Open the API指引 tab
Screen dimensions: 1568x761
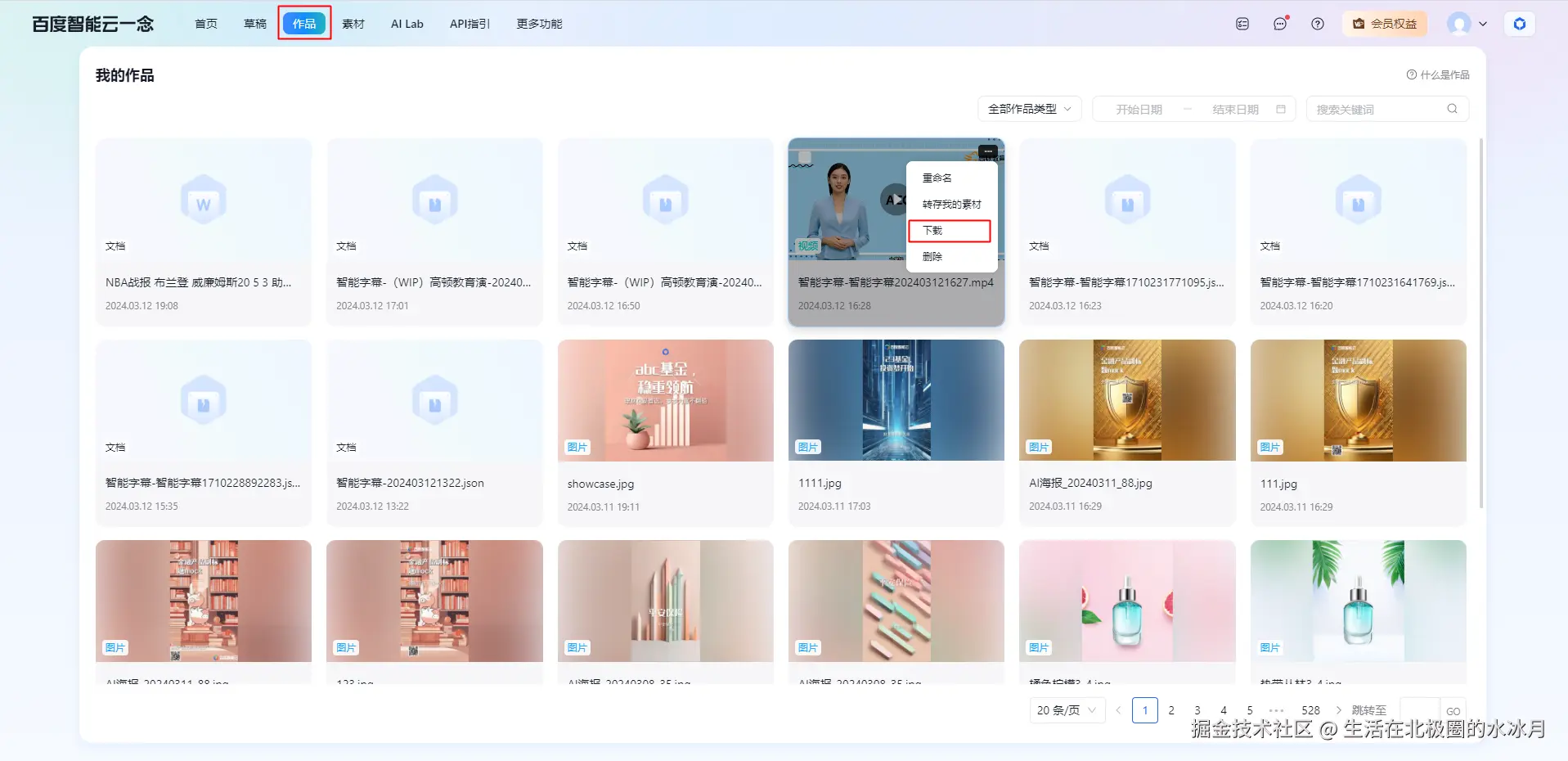pos(470,24)
